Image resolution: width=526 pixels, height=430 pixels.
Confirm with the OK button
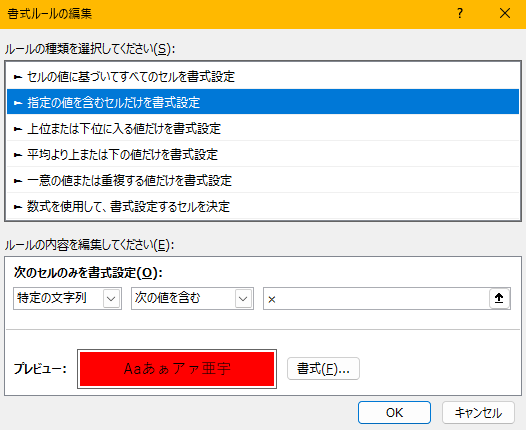tap(394, 413)
